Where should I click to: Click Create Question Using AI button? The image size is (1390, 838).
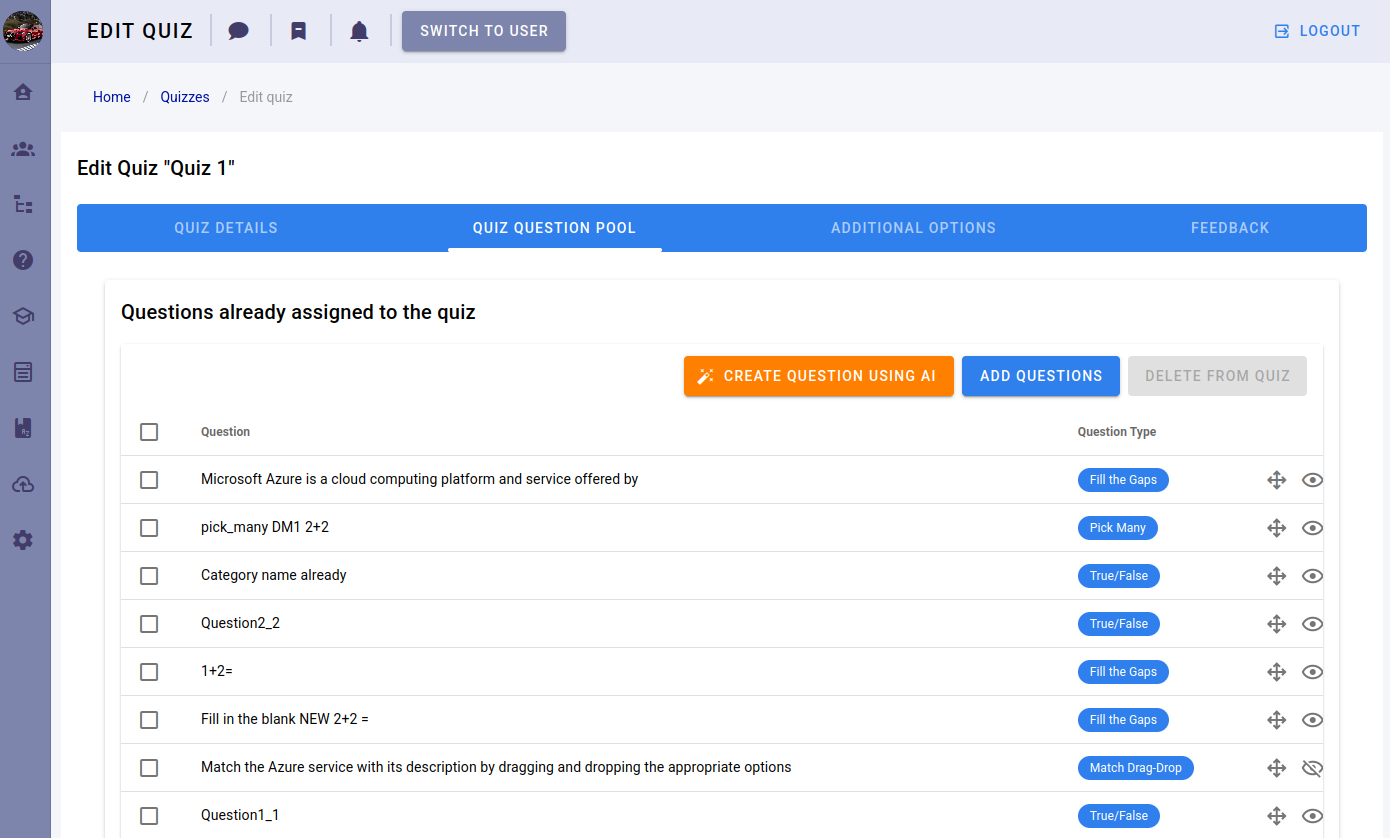(818, 376)
